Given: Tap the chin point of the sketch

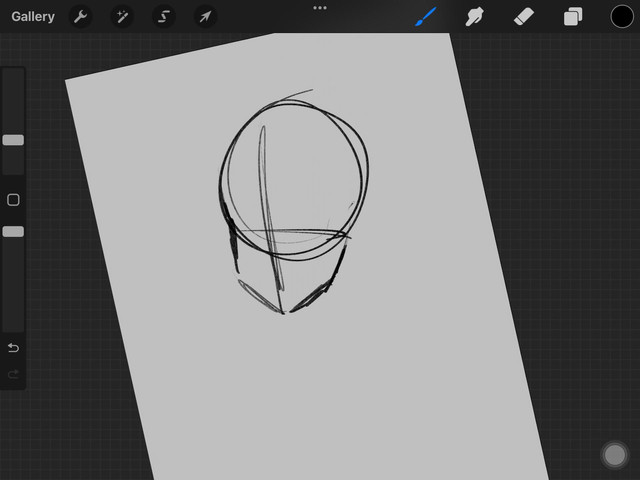Looking at the screenshot, I should tap(284, 312).
